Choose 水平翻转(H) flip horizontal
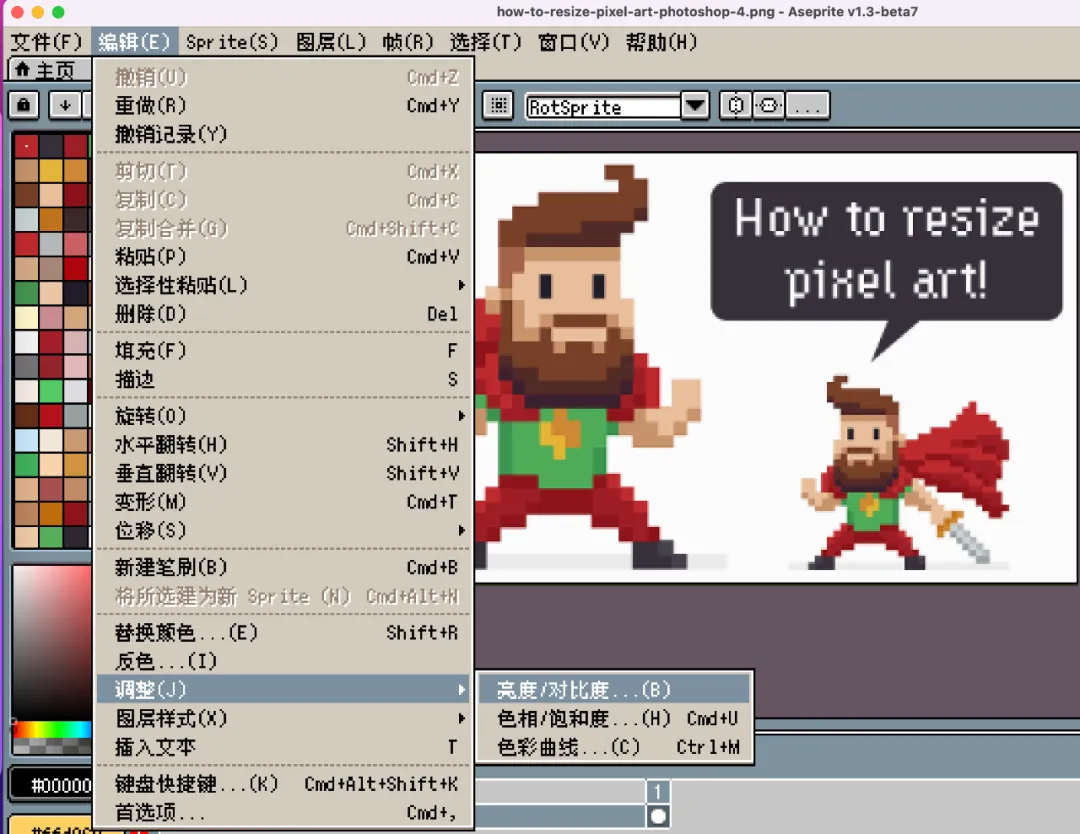The image size is (1080, 834). (283, 445)
